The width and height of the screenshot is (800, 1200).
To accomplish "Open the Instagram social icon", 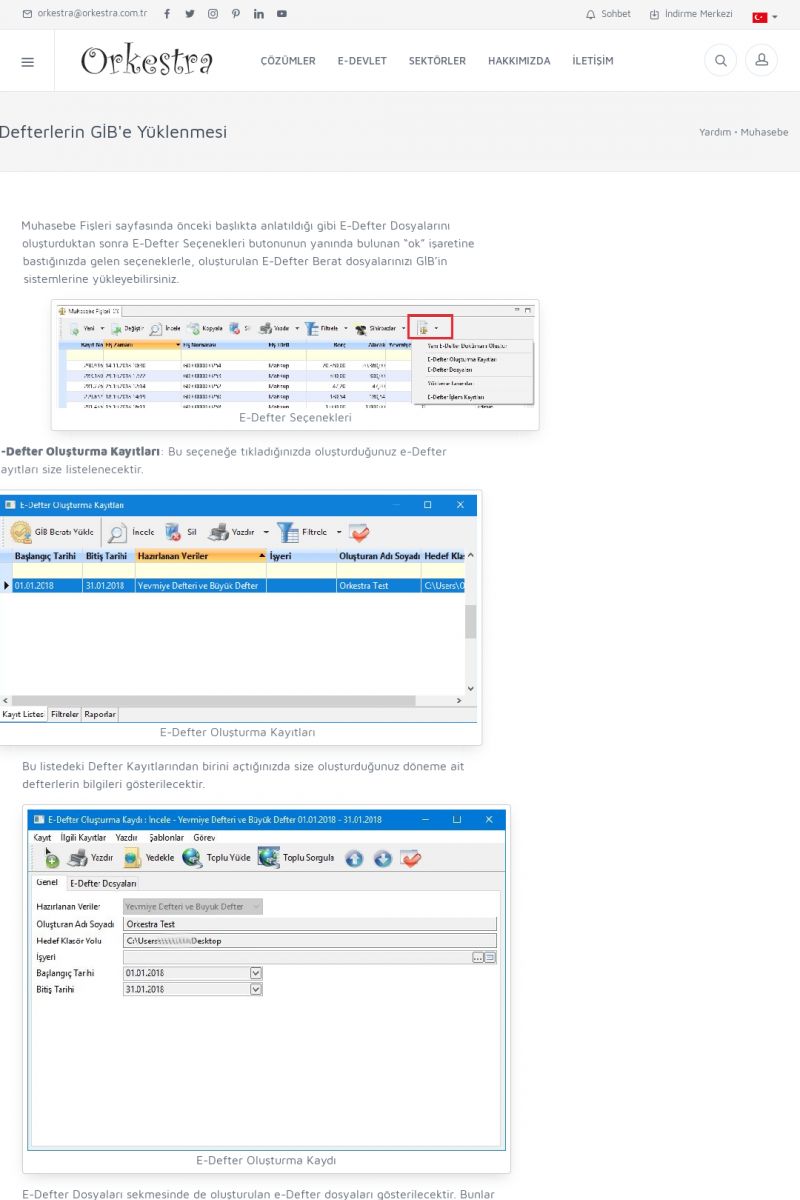I will (x=213, y=14).
